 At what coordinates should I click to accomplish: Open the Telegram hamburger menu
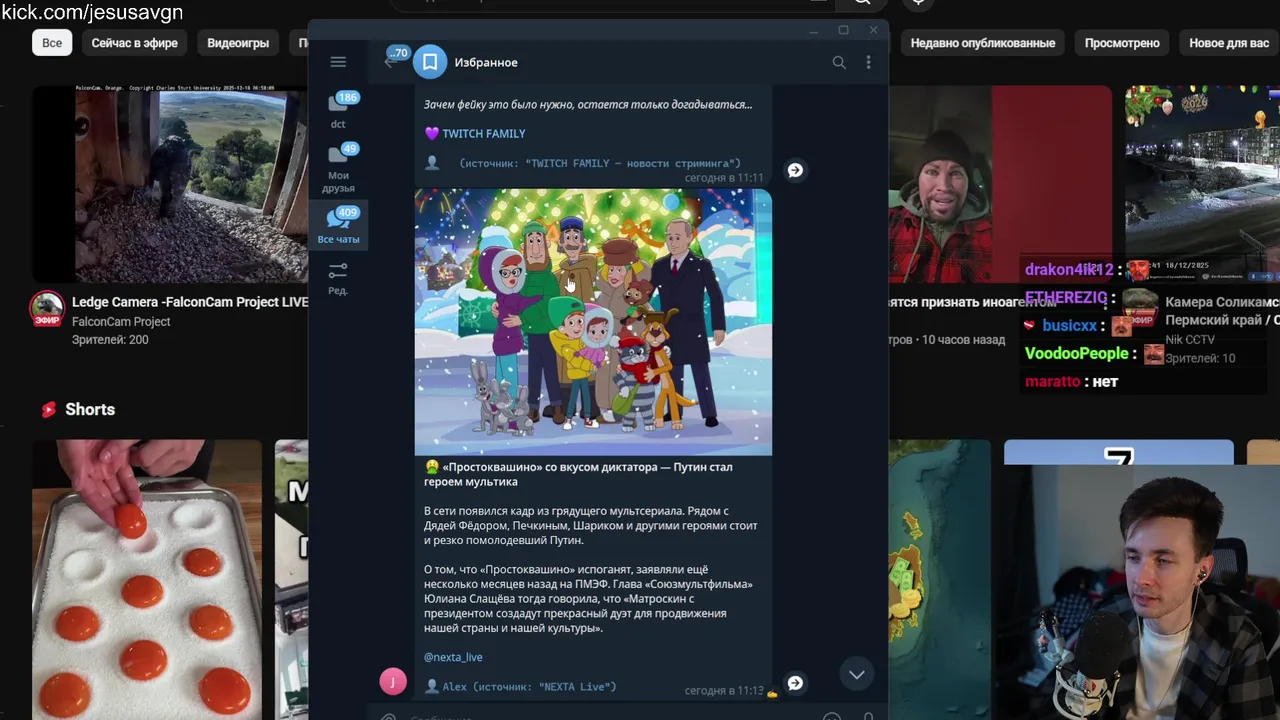338,62
